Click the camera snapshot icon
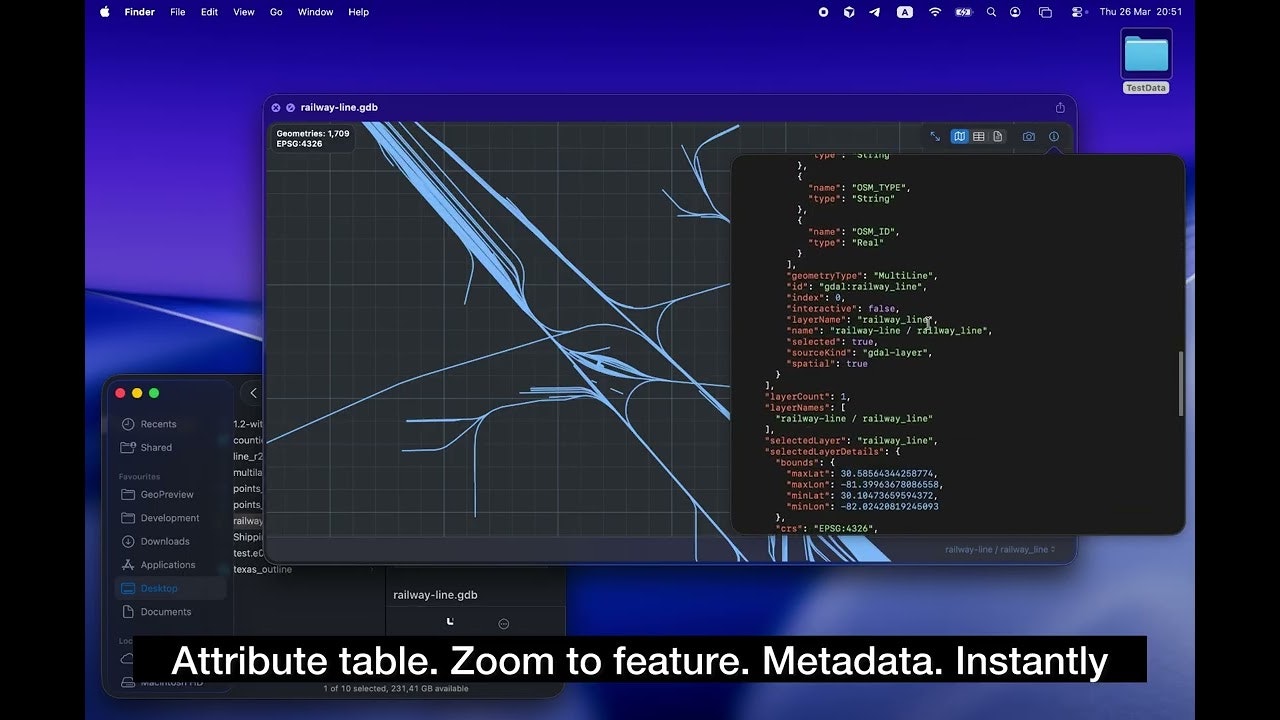Image resolution: width=1280 pixels, height=720 pixels. pos(1028,136)
